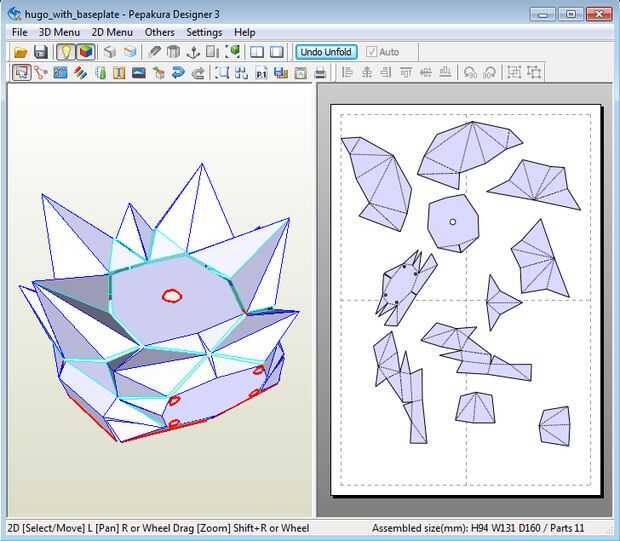Open the 3D Menu dropdown
This screenshot has height=541, width=620.
(x=59, y=32)
